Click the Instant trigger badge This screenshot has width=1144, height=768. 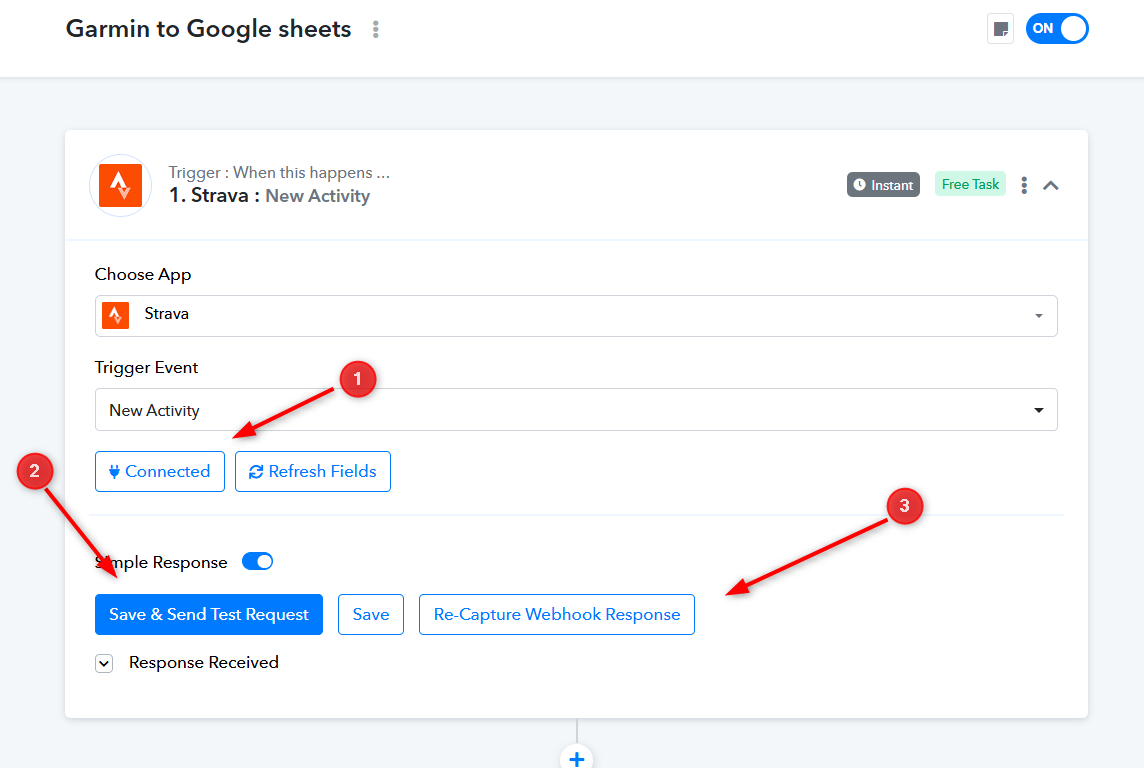[883, 185]
